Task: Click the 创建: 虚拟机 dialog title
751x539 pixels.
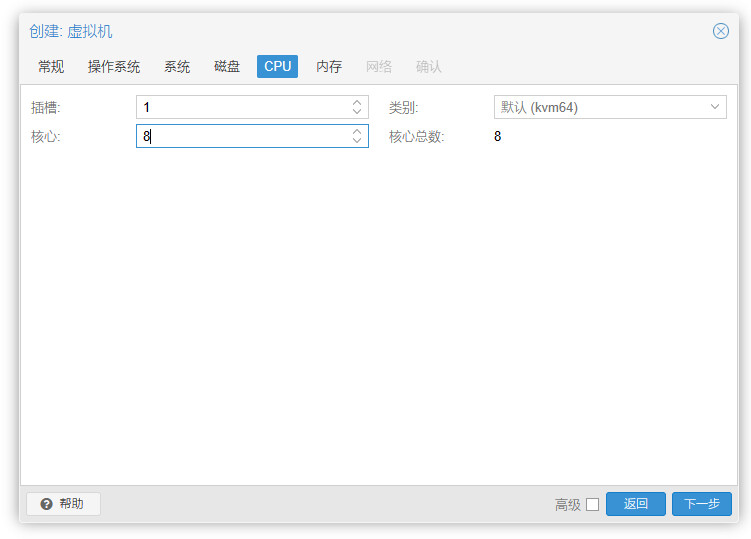Action: (x=70, y=31)
